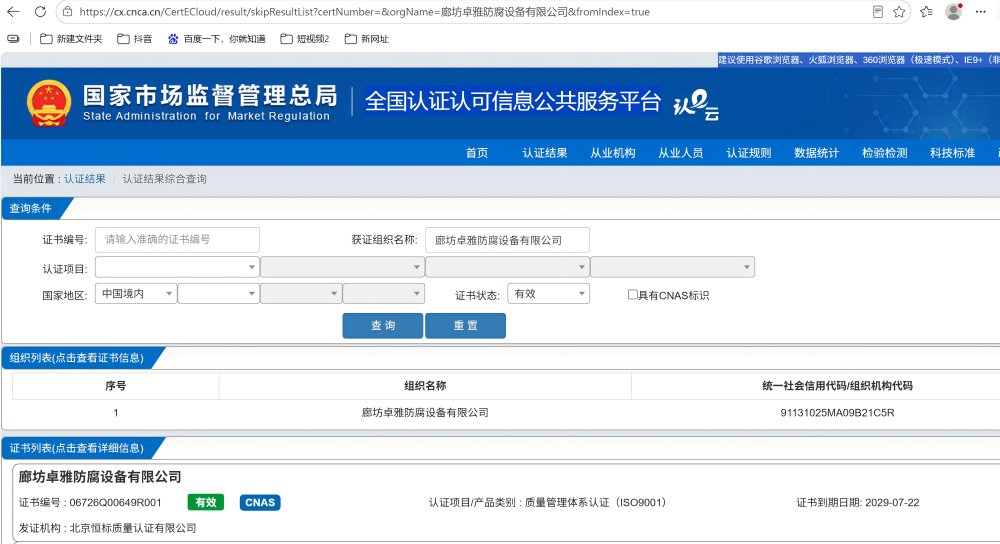1000x544 pixels.
Task: Click the blue CNAS badge
Action: click(260, 503)
